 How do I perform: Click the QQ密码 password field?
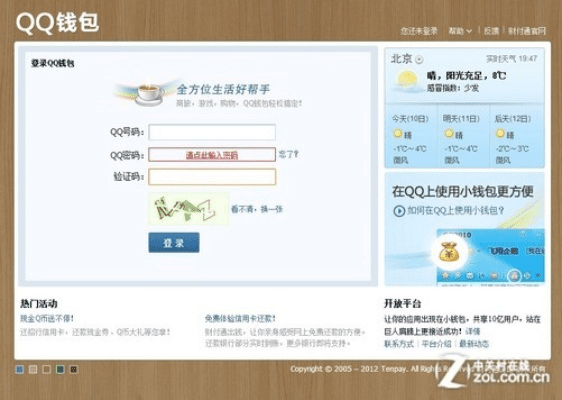tap(212, 155)
